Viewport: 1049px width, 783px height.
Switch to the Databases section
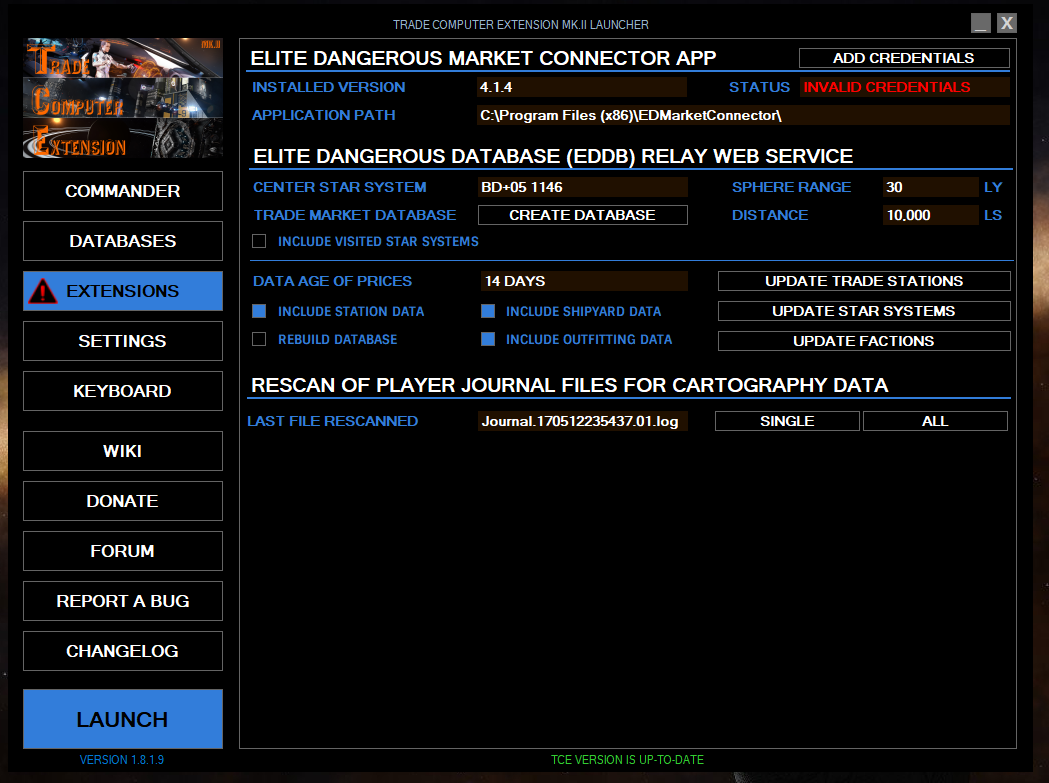123,241
